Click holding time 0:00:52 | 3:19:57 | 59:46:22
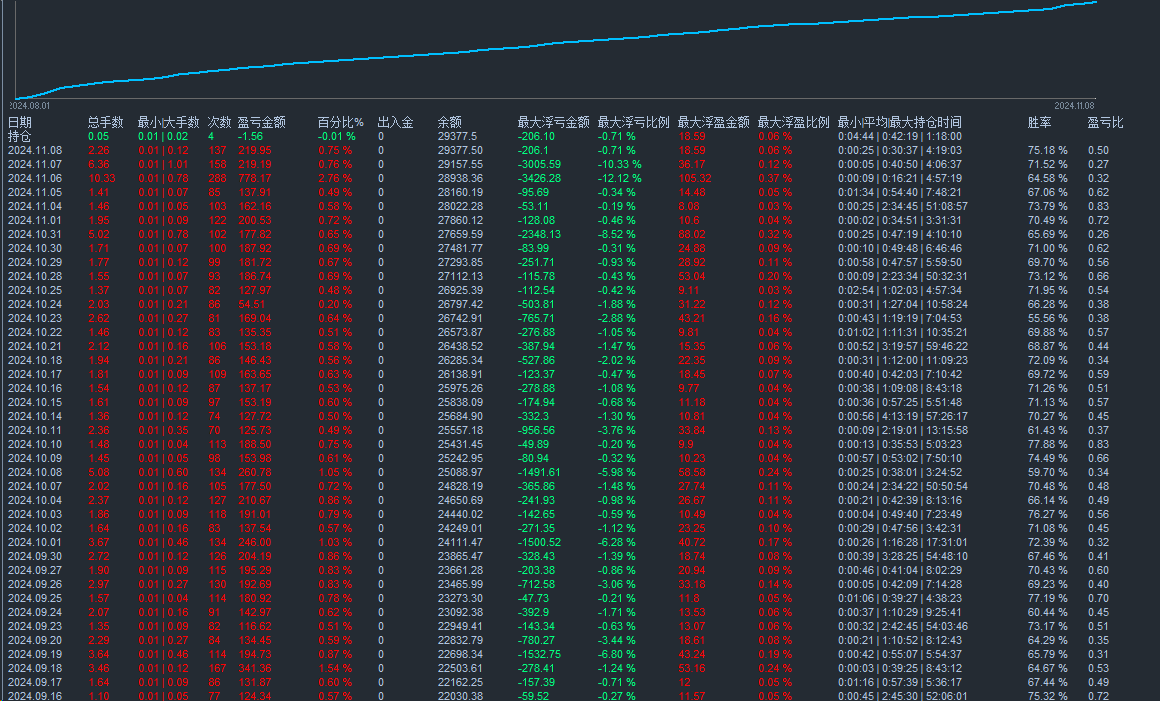The image size is (1160, 701). (x=903, y=346)
